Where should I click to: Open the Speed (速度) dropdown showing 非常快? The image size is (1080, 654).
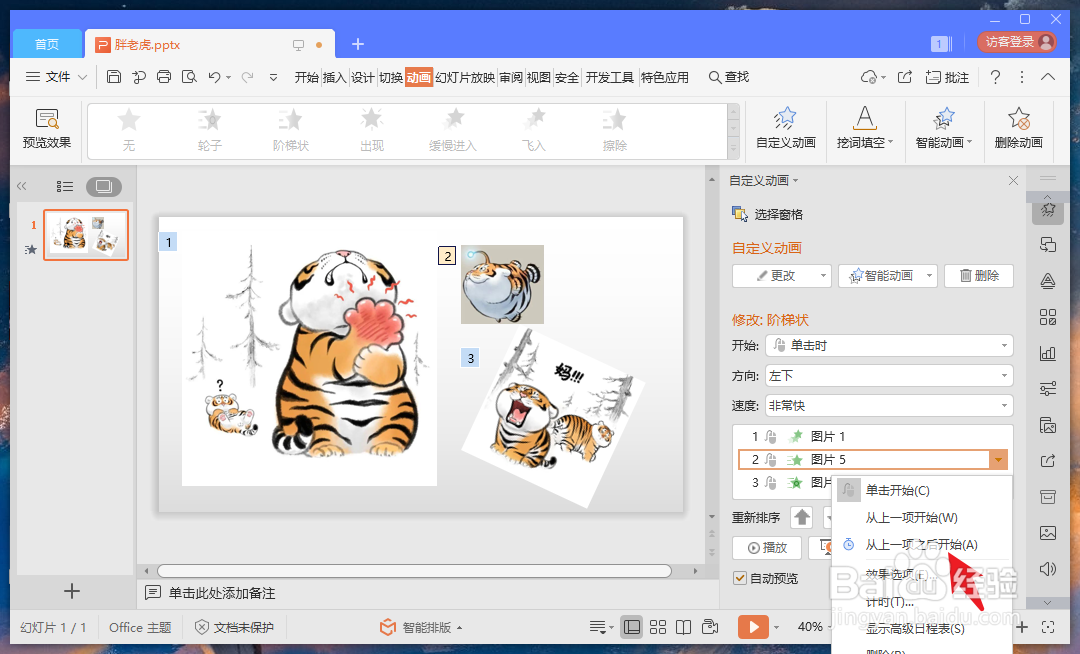click(889, 405)
